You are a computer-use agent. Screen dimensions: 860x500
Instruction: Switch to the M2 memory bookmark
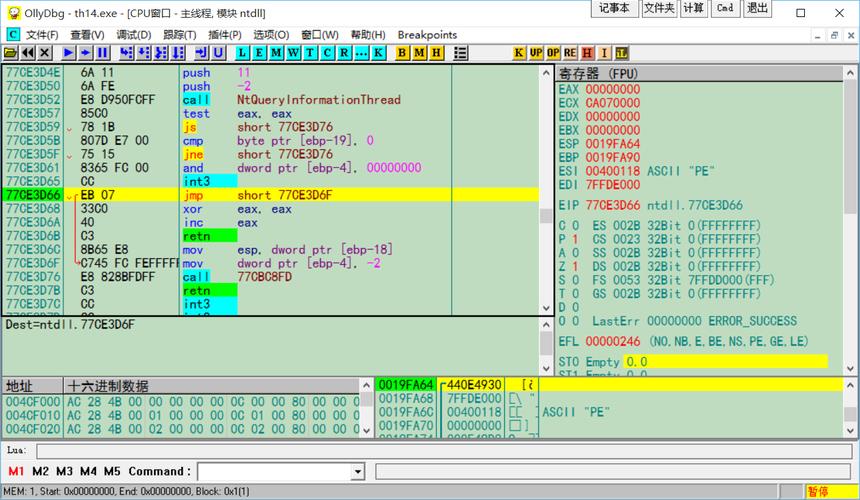pyautogui.click(x=40, y=471)
